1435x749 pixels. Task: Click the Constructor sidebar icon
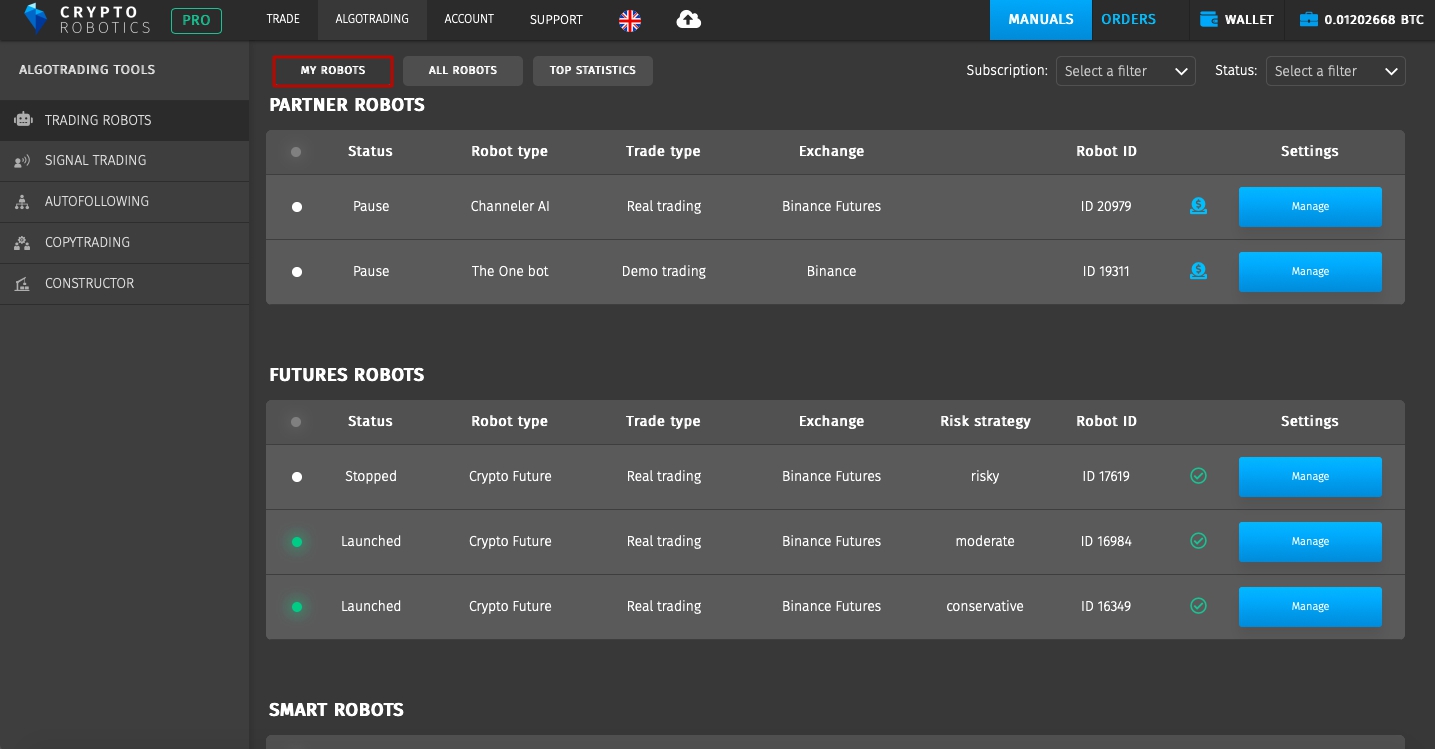coord(23,284)
